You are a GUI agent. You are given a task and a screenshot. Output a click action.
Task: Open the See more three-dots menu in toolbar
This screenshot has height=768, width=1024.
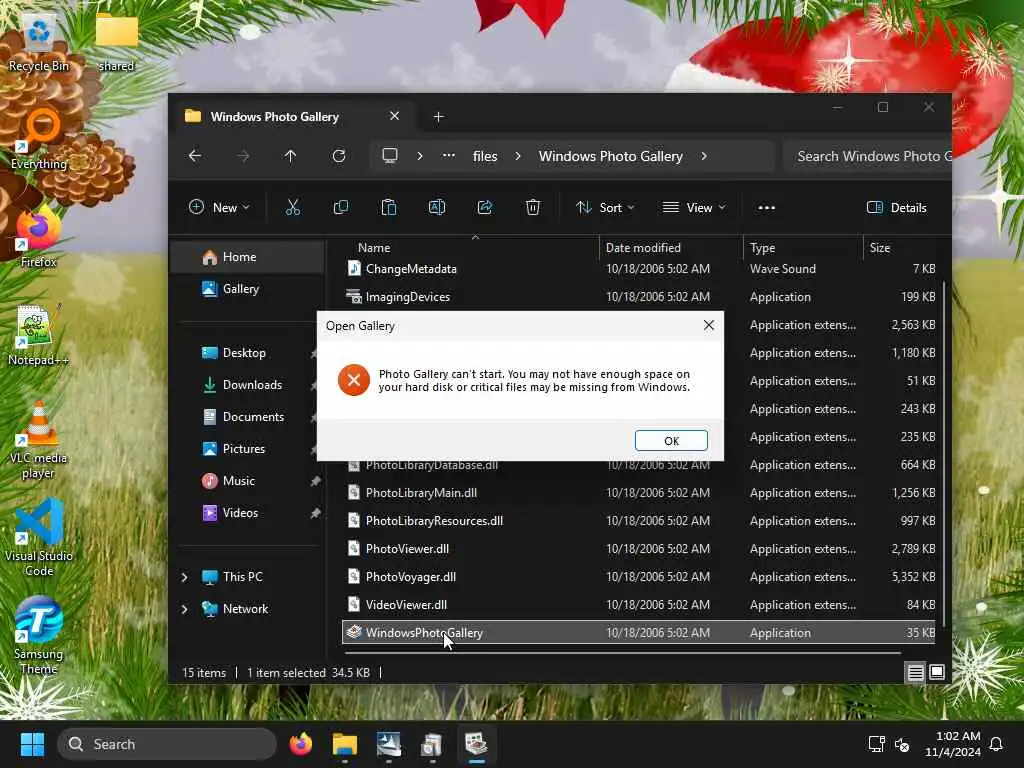767,208
